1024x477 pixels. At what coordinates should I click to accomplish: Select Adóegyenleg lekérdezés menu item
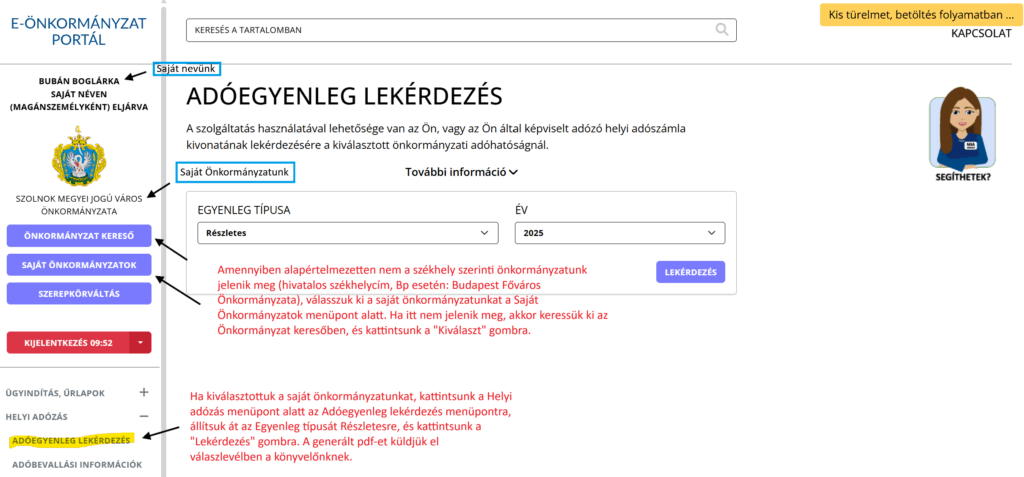70,440
